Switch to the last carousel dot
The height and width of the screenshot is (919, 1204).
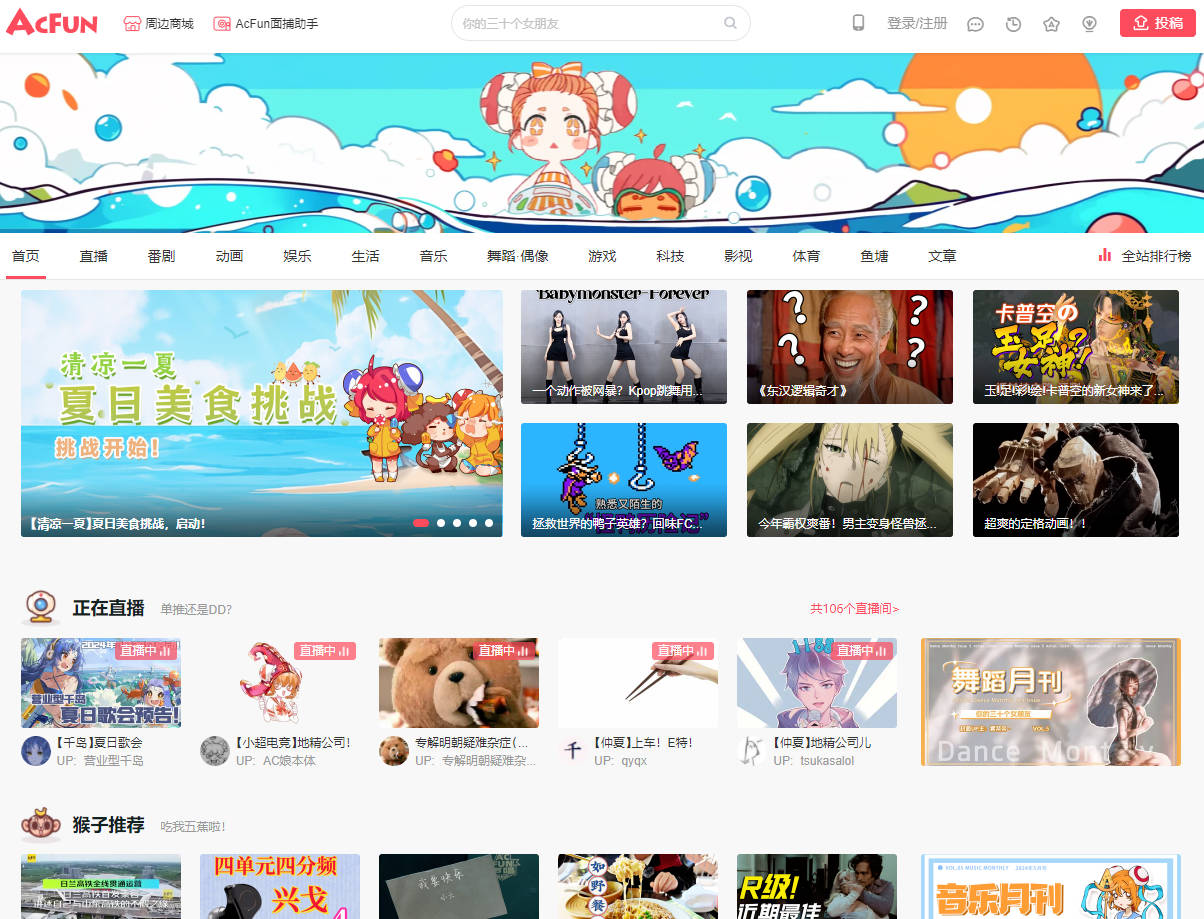coord(489,523)
